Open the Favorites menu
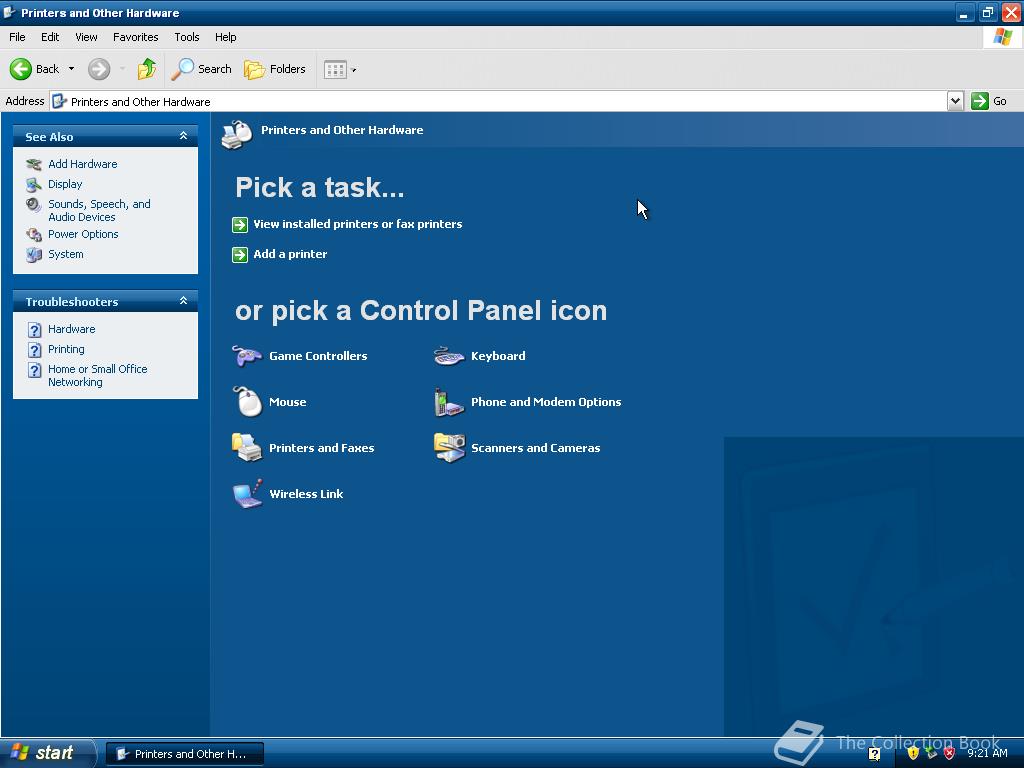The width and height of the screenshot is (1024, 768). pos(135,37)
